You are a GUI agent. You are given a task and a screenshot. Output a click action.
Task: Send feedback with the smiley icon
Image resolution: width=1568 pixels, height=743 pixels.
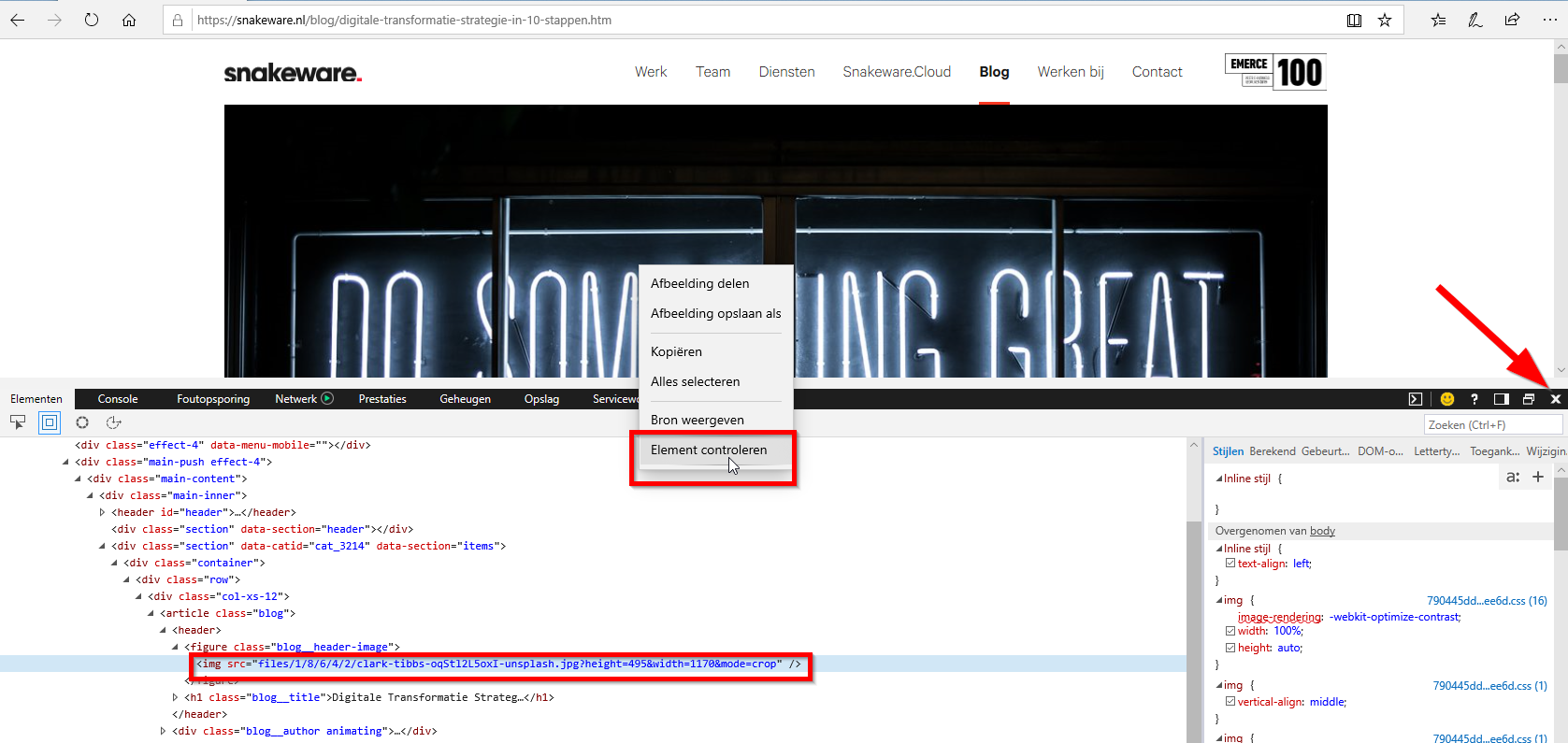1447,399
